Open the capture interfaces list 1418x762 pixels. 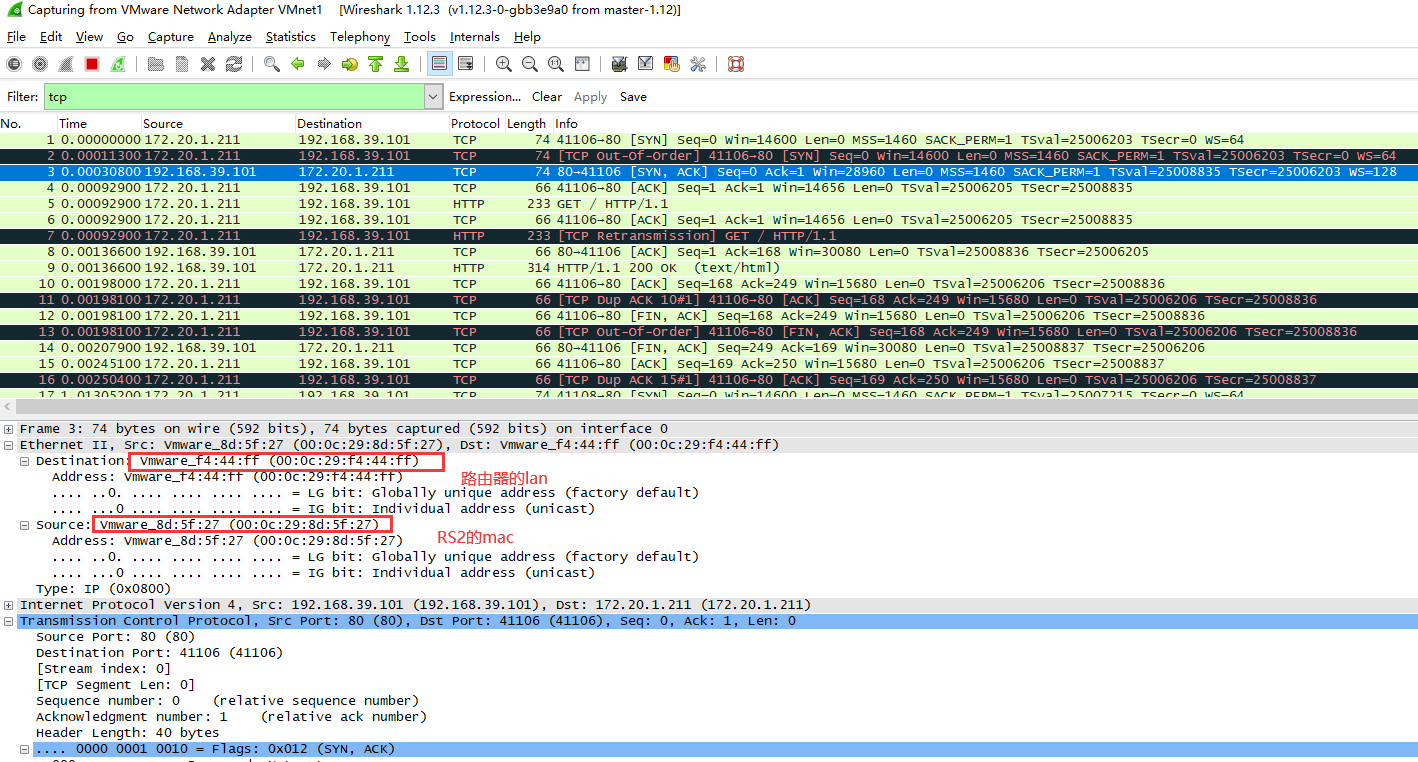[x=14, y=64]
